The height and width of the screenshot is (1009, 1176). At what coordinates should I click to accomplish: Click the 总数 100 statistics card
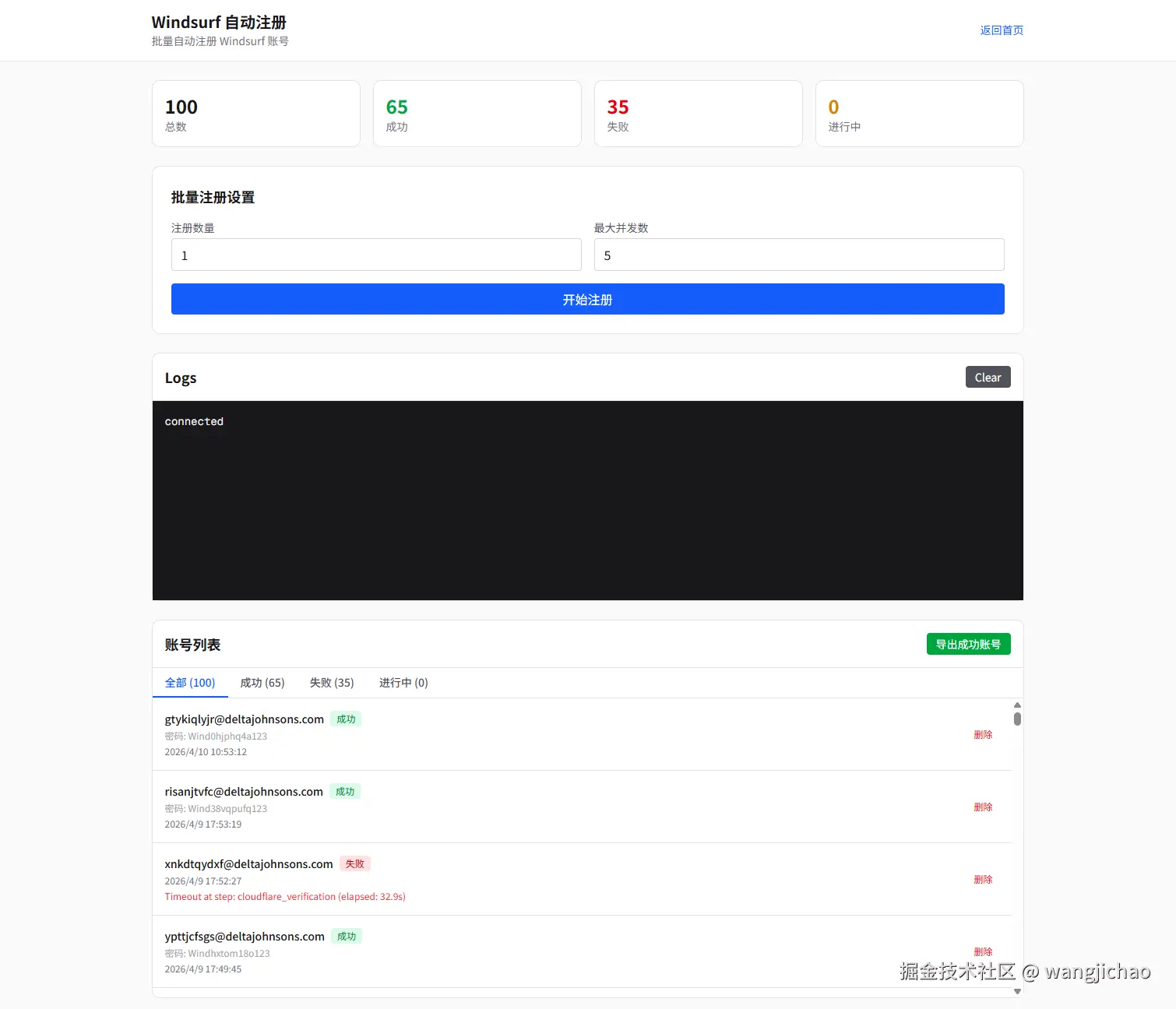click(x=255, y=114)
